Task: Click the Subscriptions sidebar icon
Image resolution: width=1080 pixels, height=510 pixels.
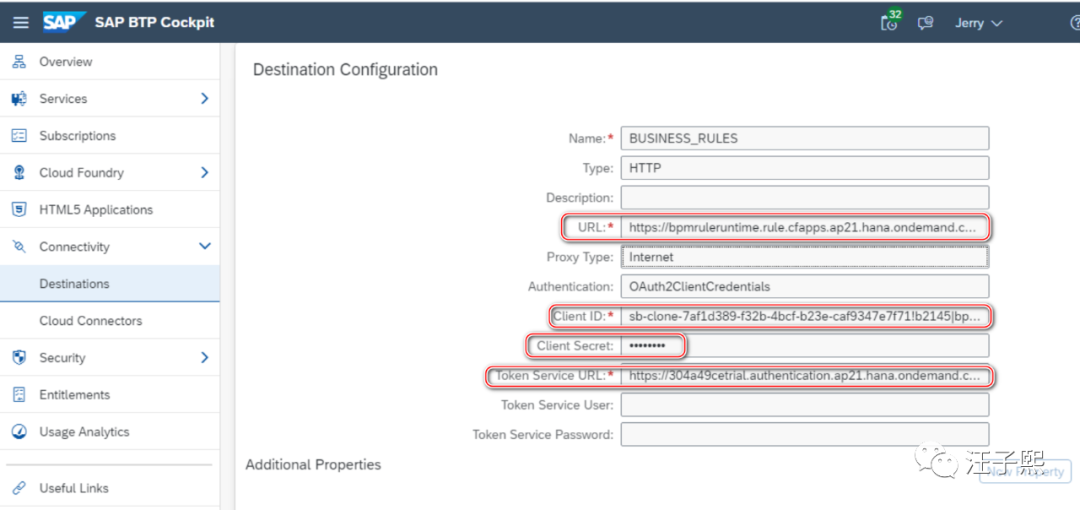Action: [19, 136]
